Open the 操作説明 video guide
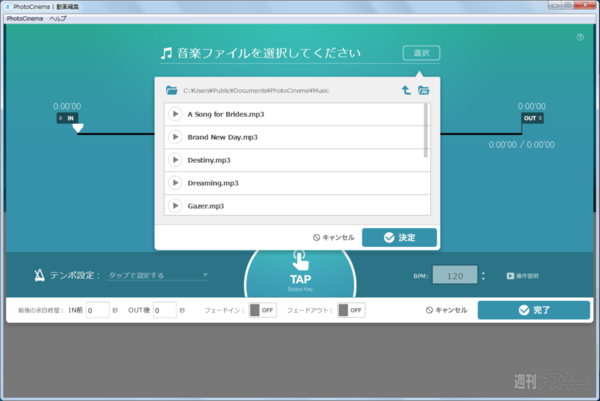 (x=522, y=276)
